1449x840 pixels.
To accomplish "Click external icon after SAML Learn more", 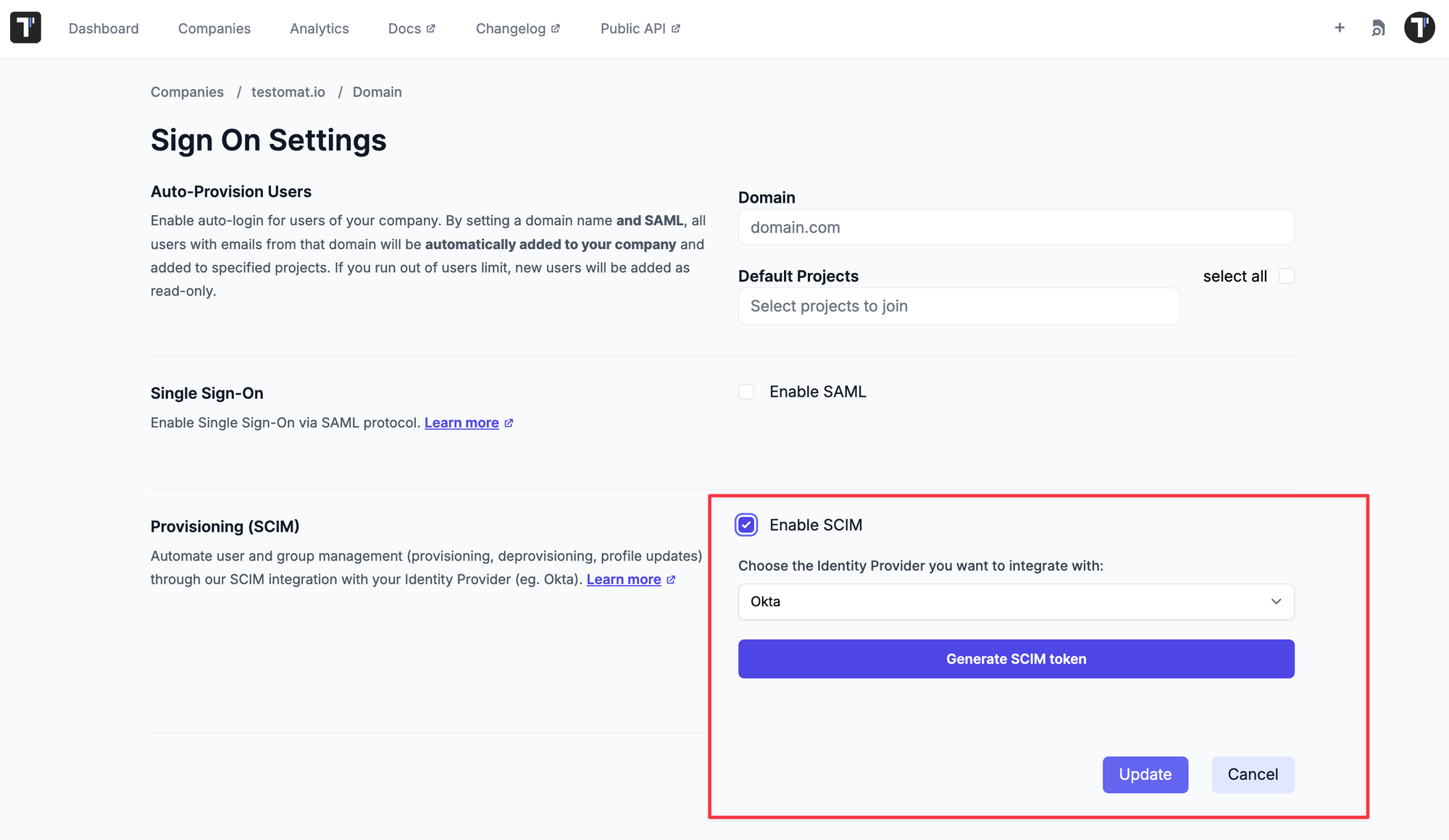I will pyautogui.click(x=509, y=423).
